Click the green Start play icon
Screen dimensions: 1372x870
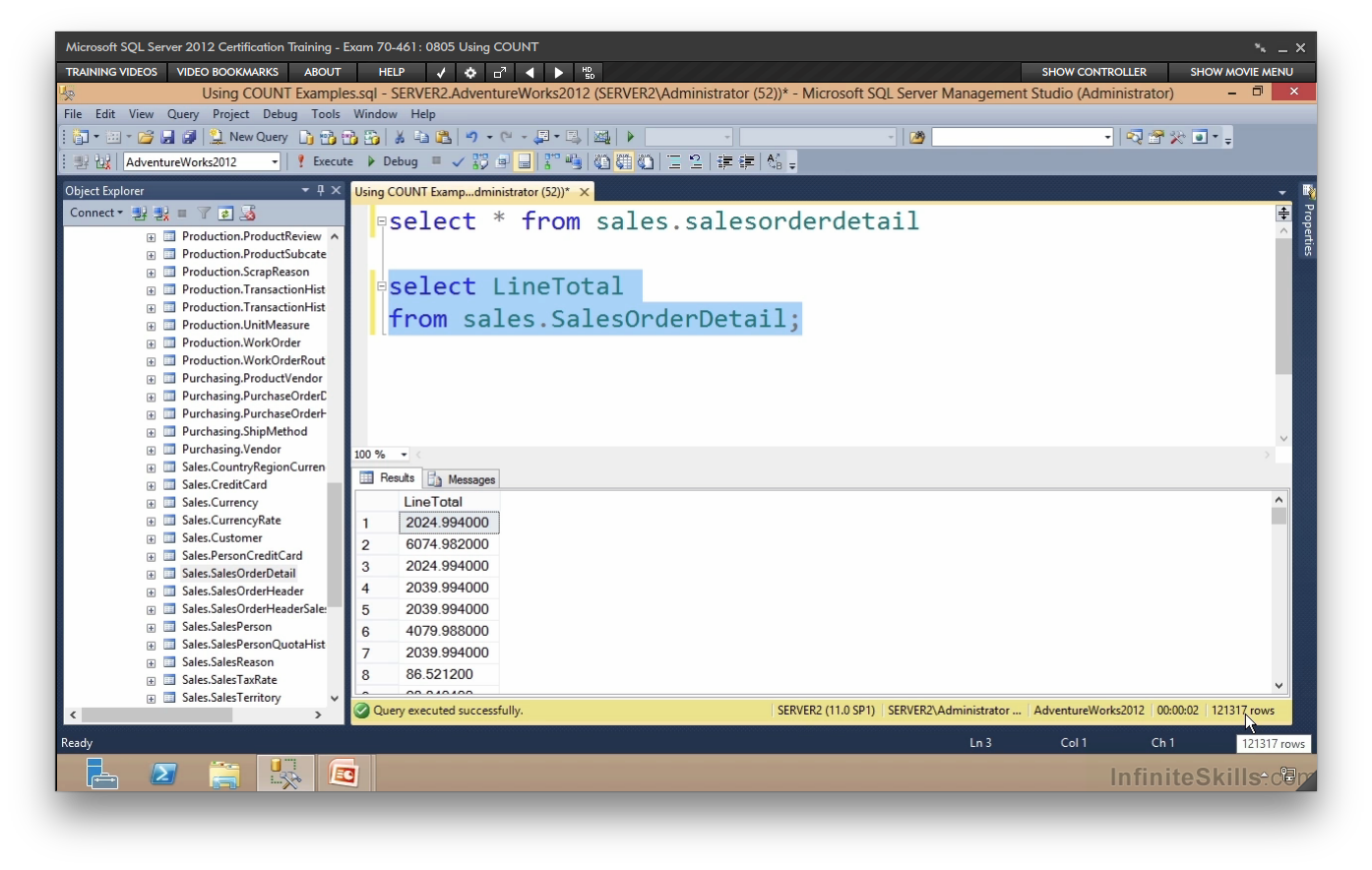coord(631,137)
